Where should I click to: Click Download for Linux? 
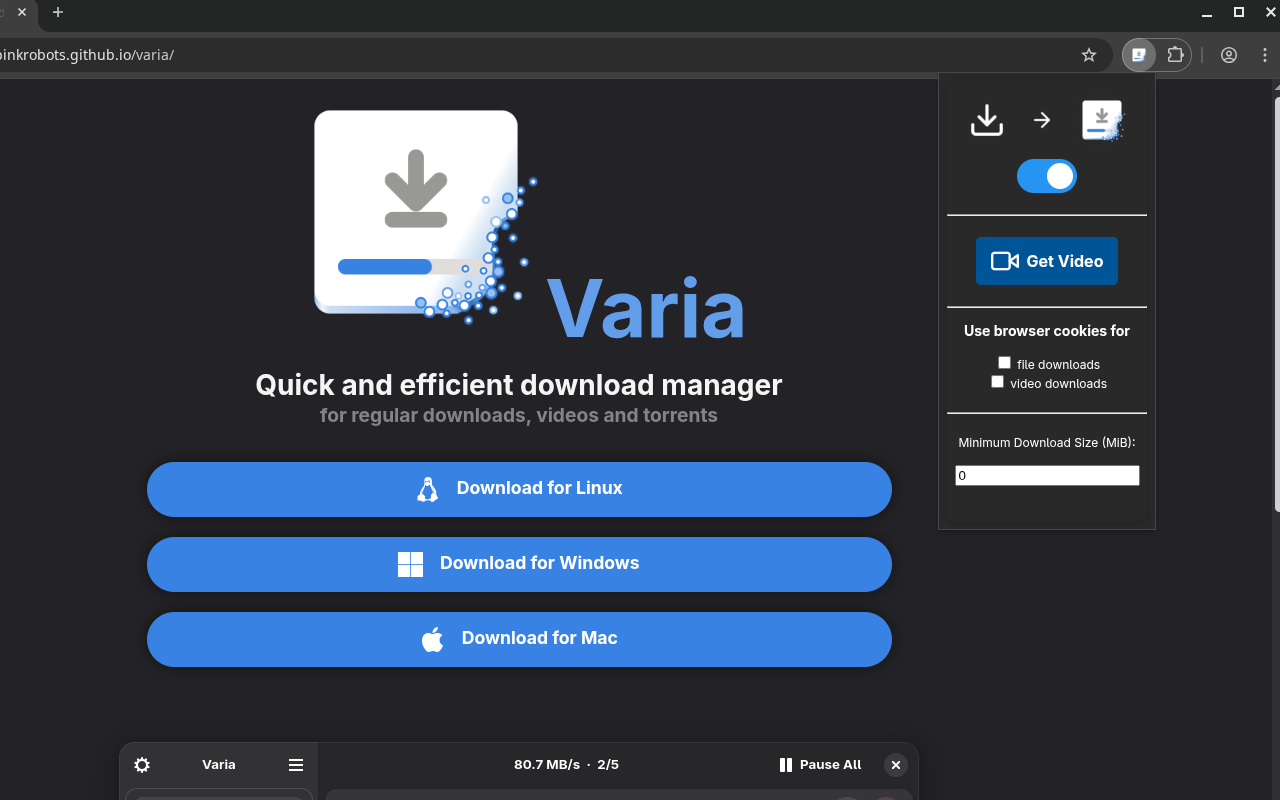coord(519,489)
